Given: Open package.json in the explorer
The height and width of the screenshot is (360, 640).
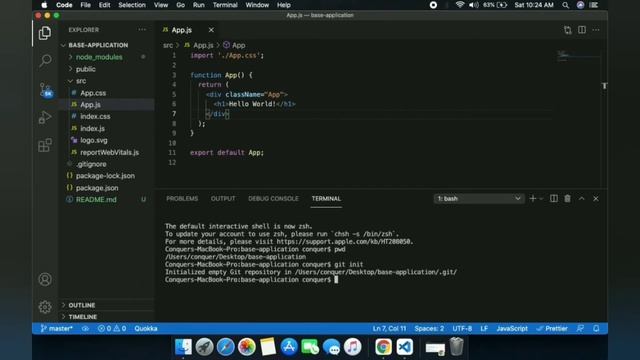Looking at the screenshot, I should click(97, 188).
